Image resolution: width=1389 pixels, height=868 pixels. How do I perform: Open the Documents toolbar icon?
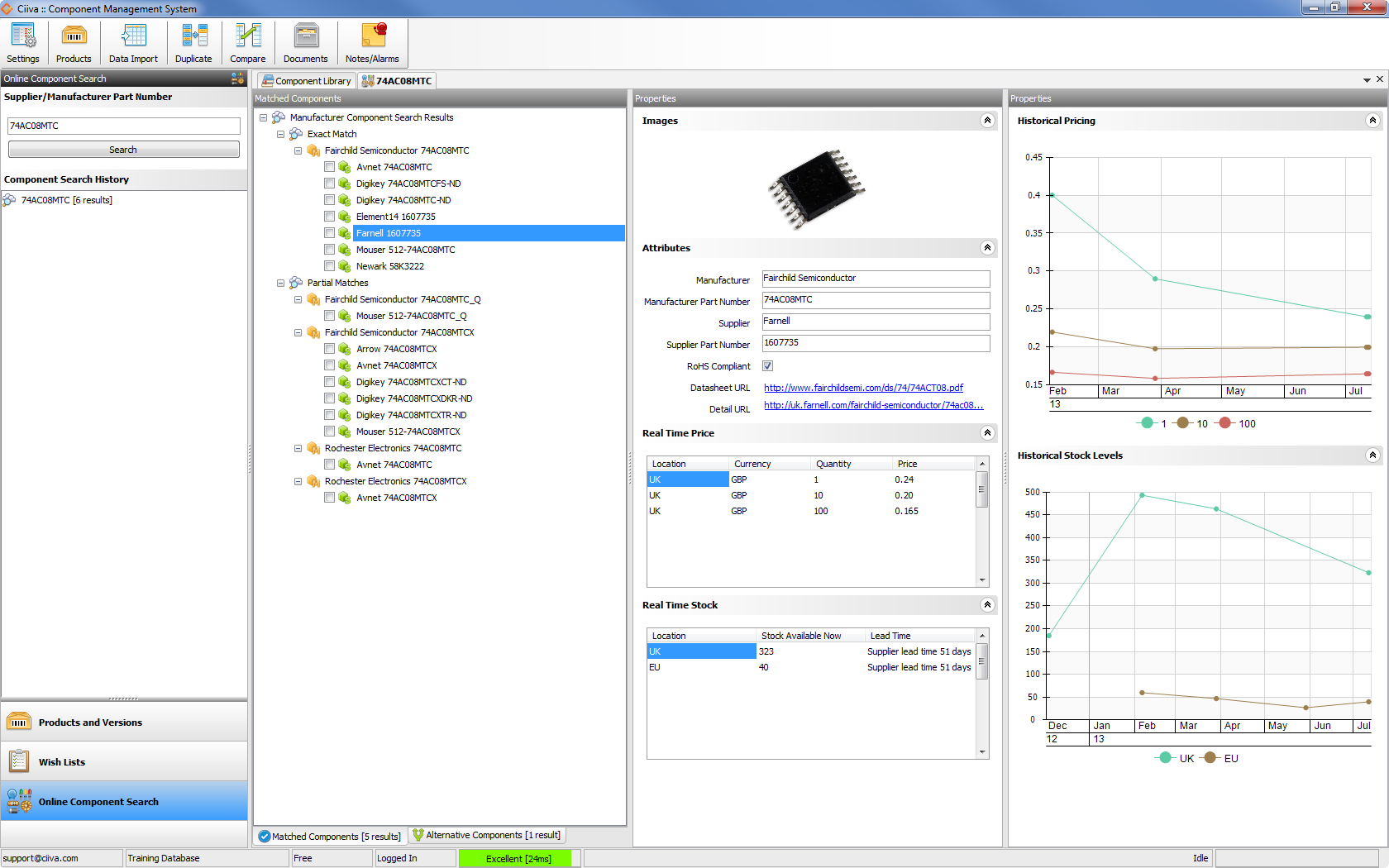pos(306,43)
